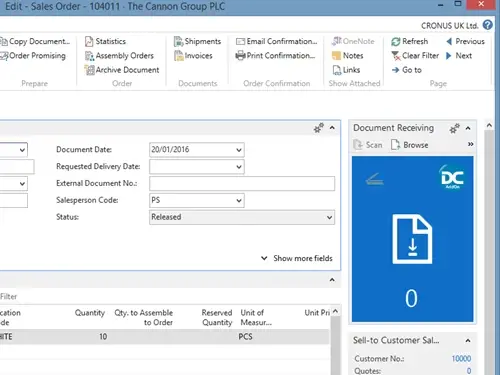Open help via the question mark icon

tap(488, 25)
